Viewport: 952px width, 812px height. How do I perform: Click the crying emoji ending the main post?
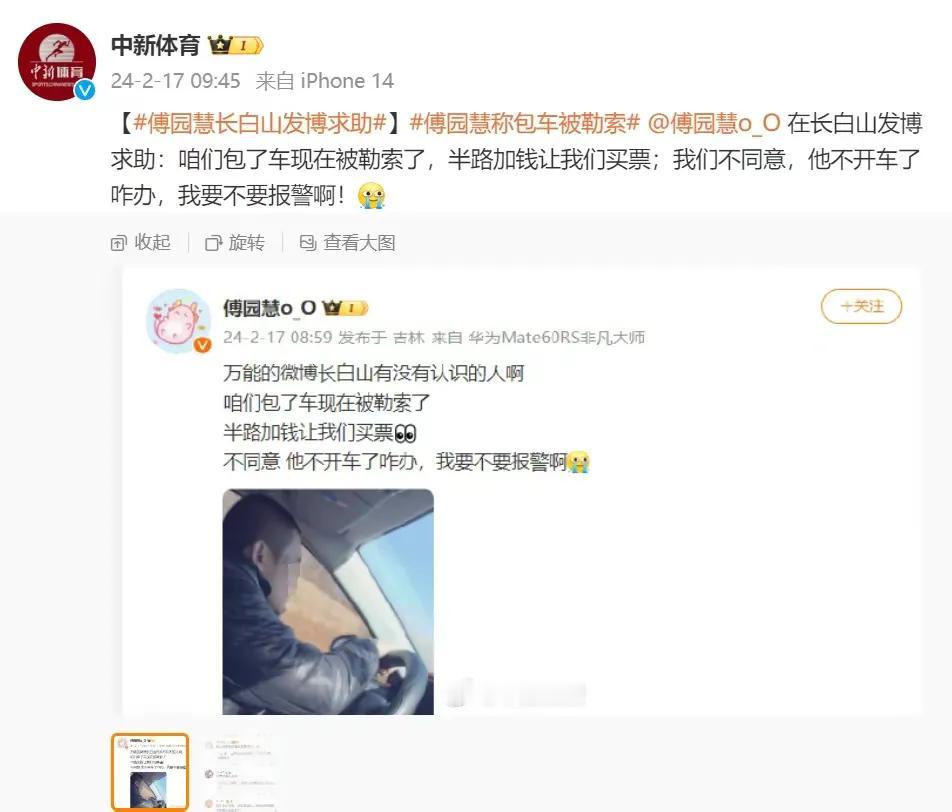(x=370, y=196)
